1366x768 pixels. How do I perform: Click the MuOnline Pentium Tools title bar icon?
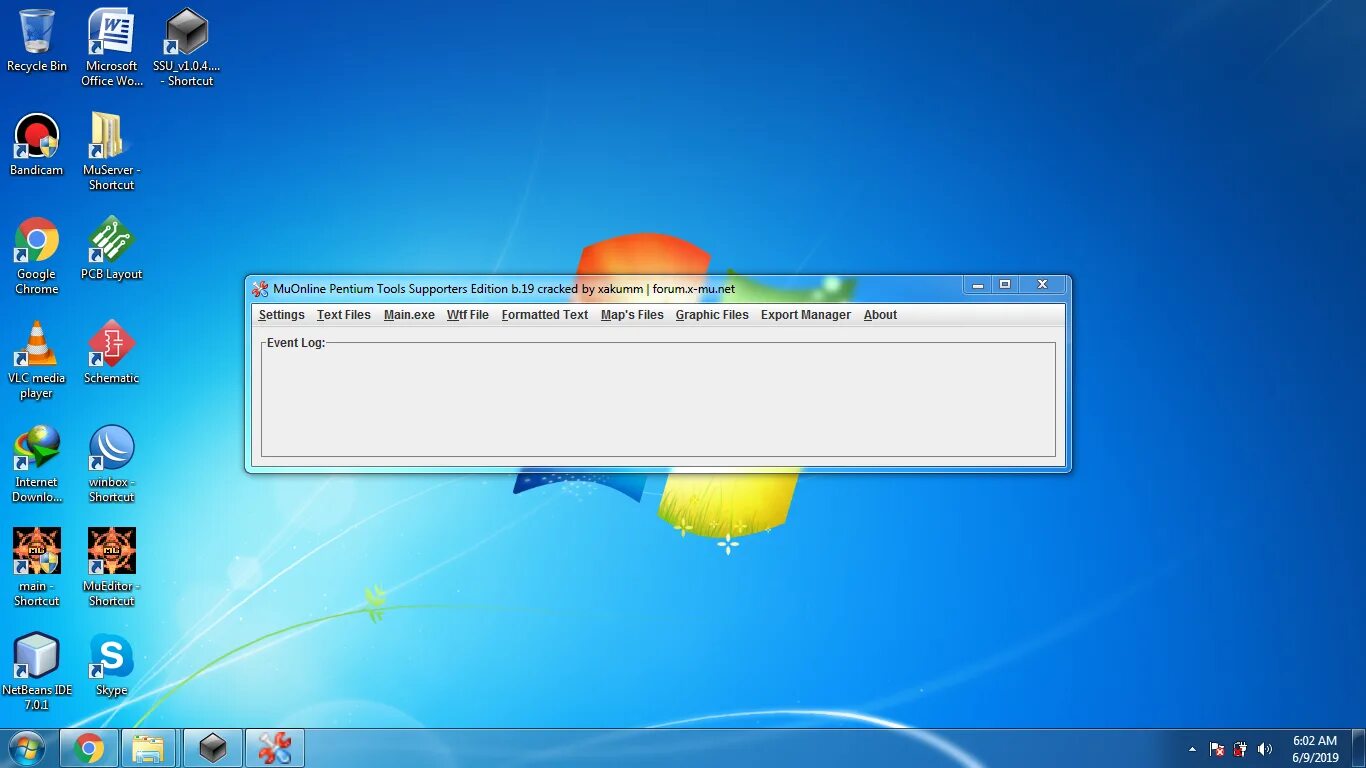(260, 289)
